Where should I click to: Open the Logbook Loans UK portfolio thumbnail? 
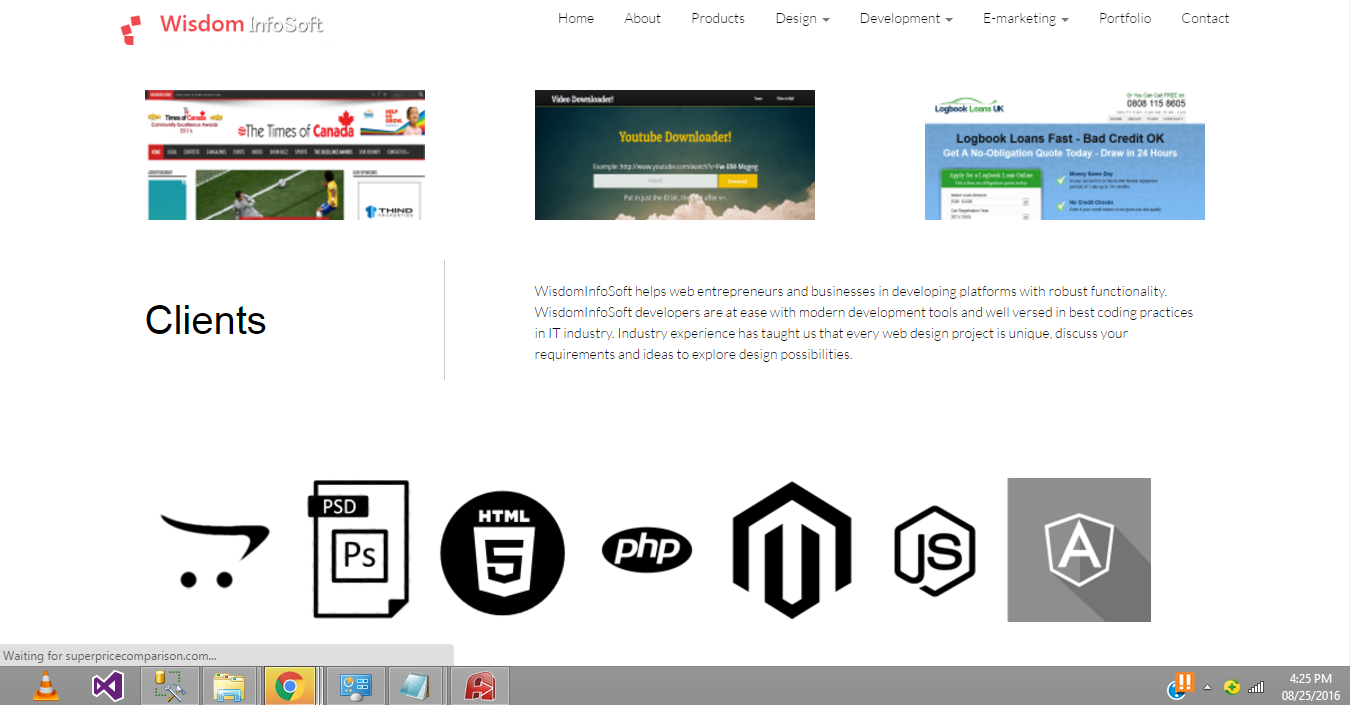(1065, 155)
